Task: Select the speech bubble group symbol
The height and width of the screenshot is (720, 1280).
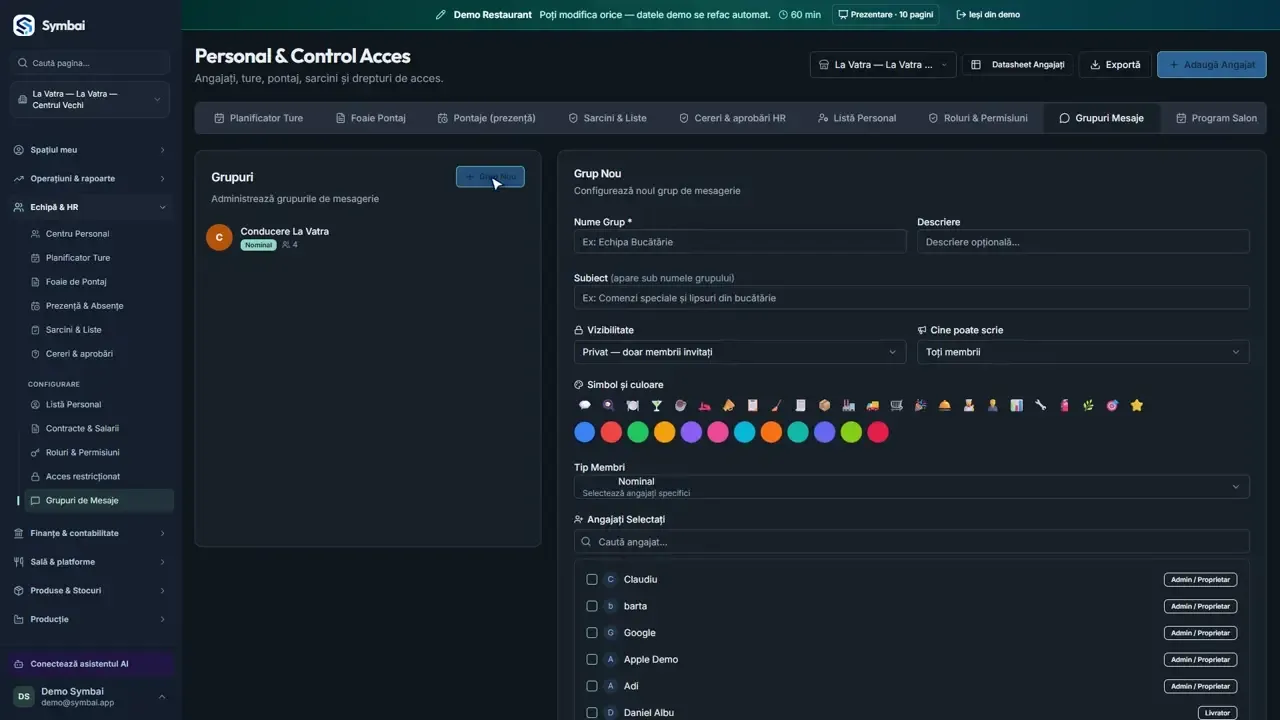Action: point(585,405)
